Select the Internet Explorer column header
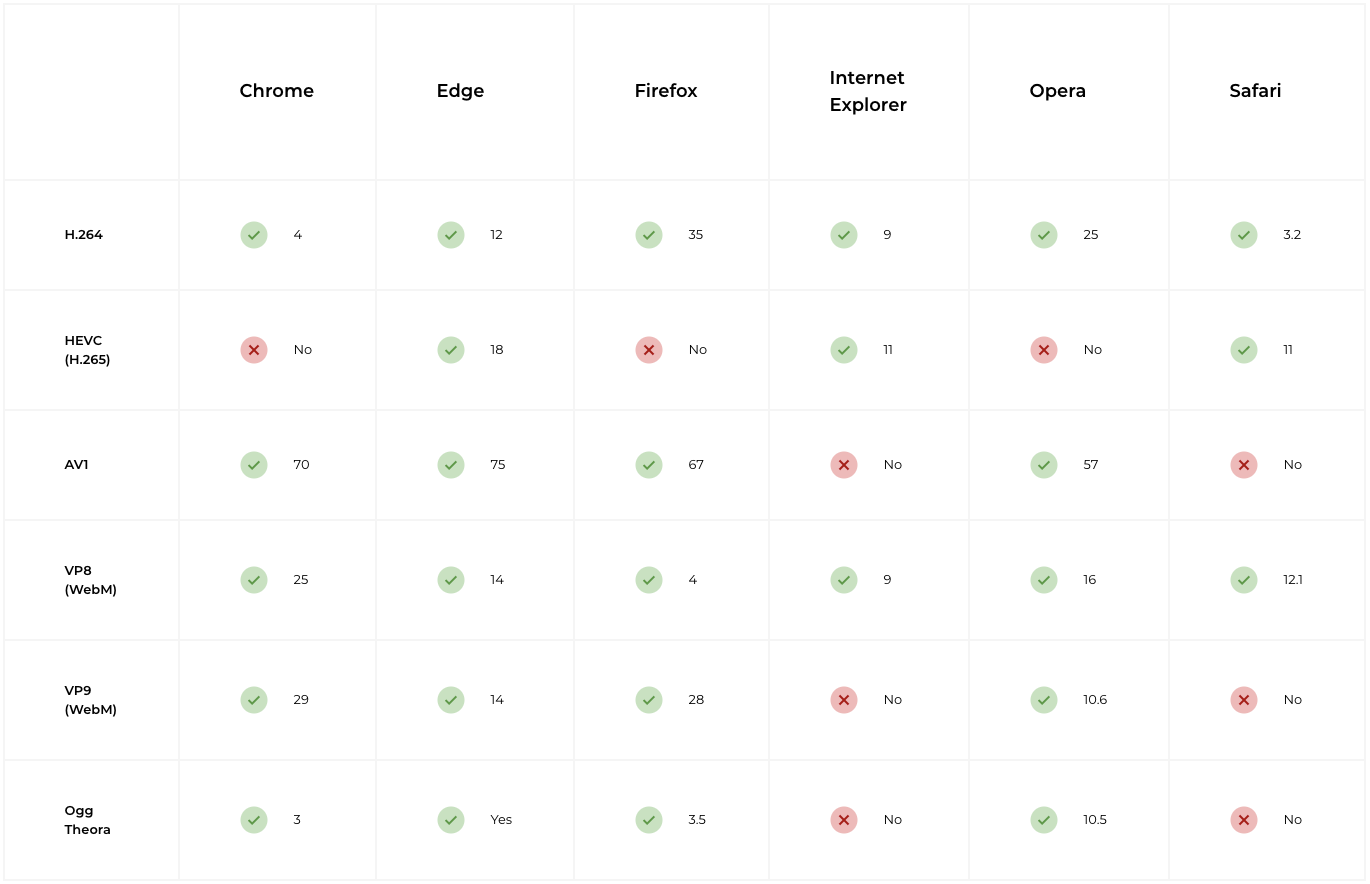Screen dimensions: 1370x884 click(x=868, y=91)
